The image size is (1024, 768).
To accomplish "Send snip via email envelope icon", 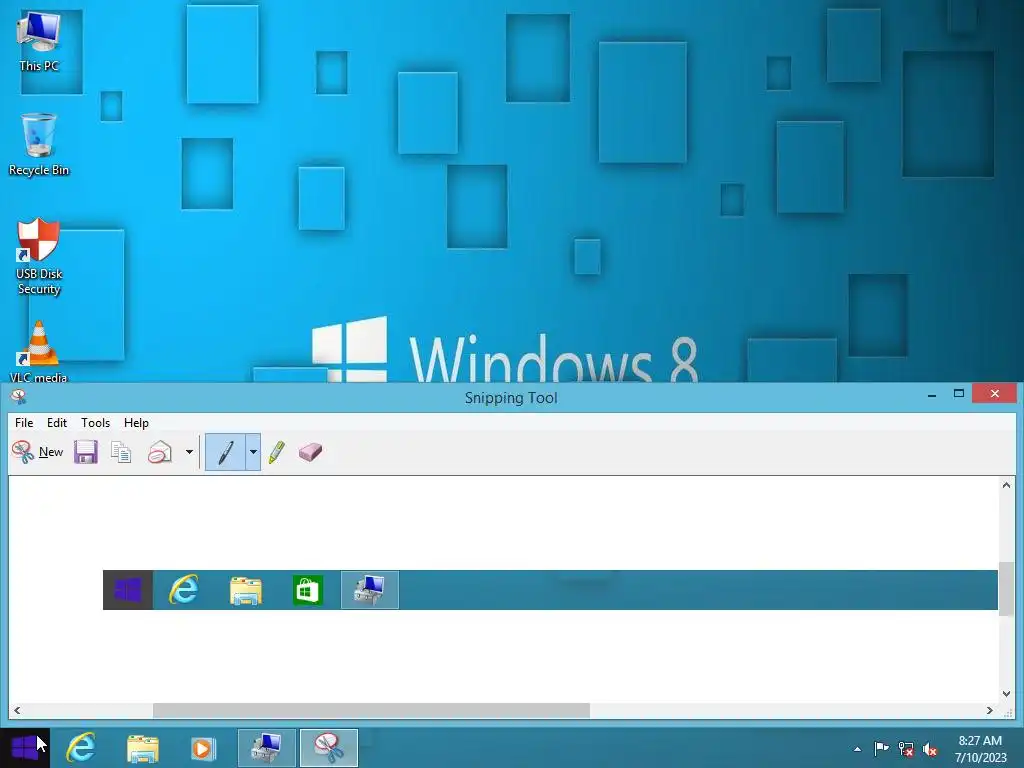I will pyautogui.click(x=160, y=452).
